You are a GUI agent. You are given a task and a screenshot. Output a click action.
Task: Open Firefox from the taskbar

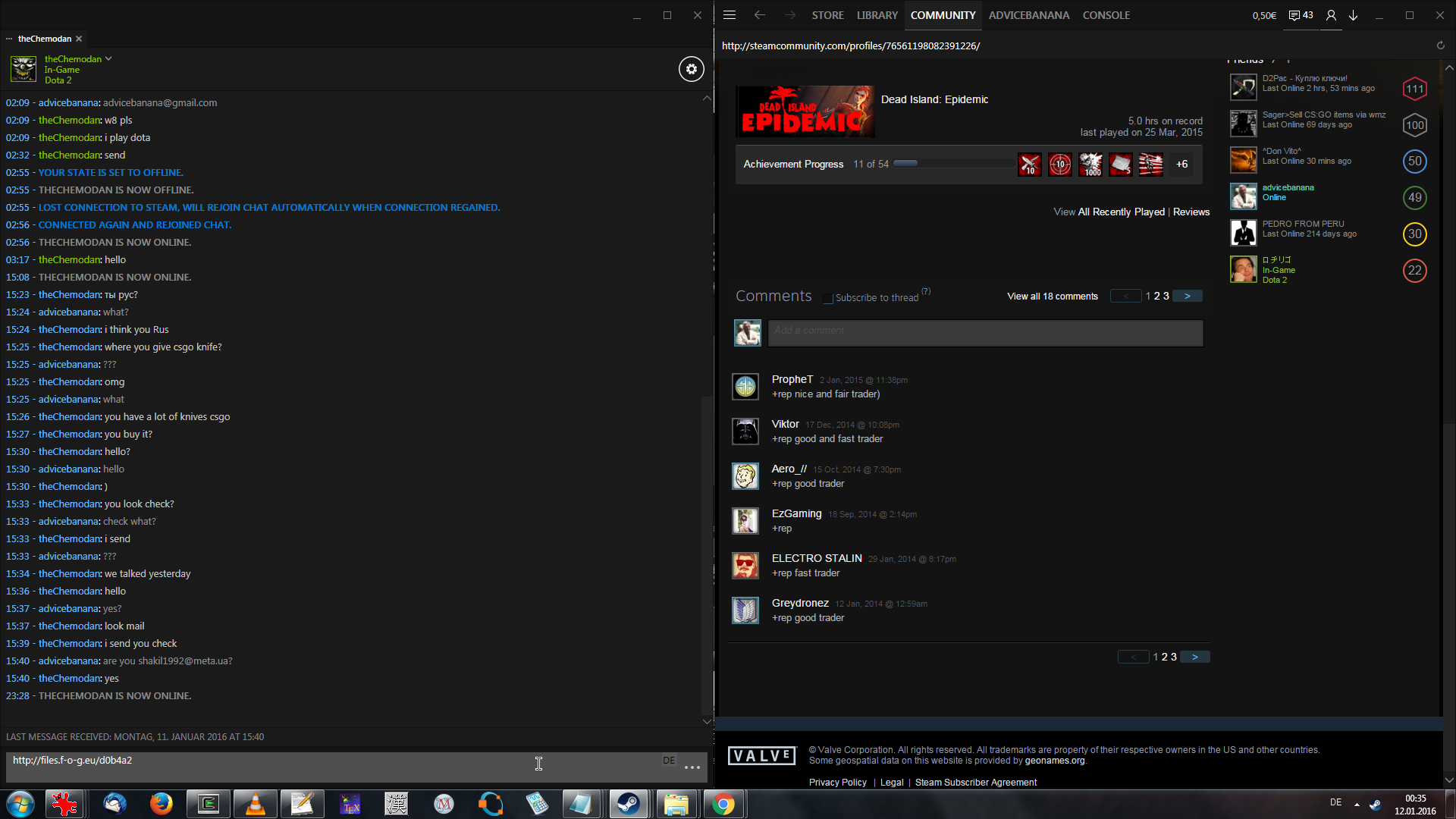(161, 804)
